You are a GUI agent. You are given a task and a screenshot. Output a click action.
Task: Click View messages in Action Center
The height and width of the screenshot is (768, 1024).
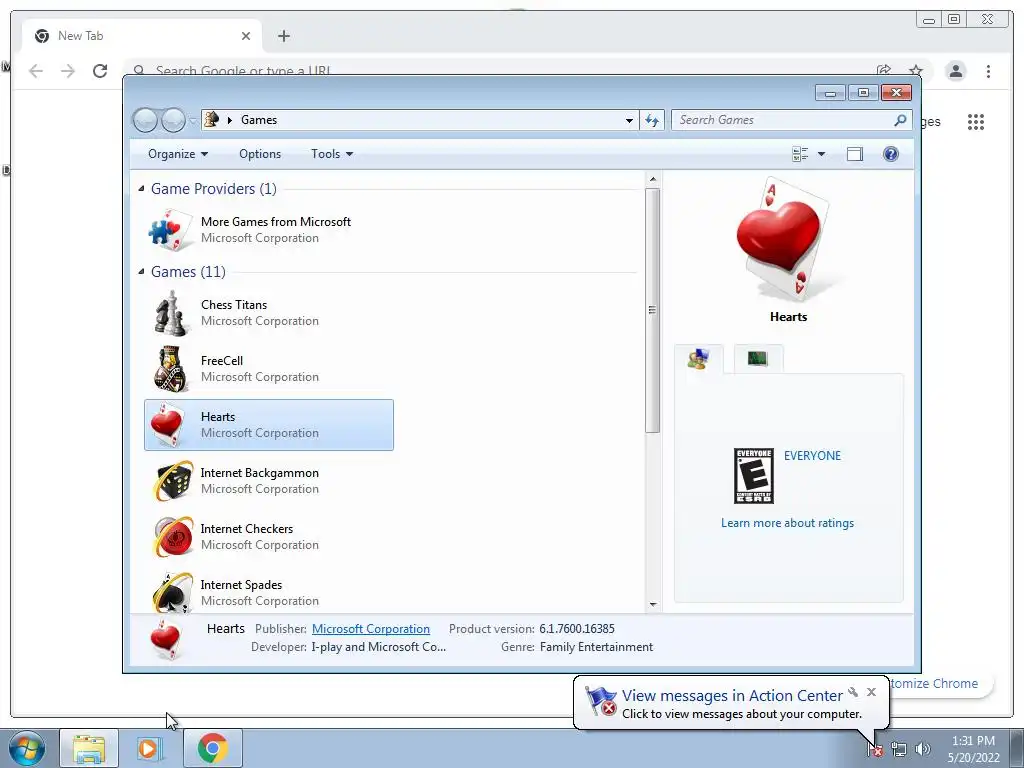click(x=731, y=696)
